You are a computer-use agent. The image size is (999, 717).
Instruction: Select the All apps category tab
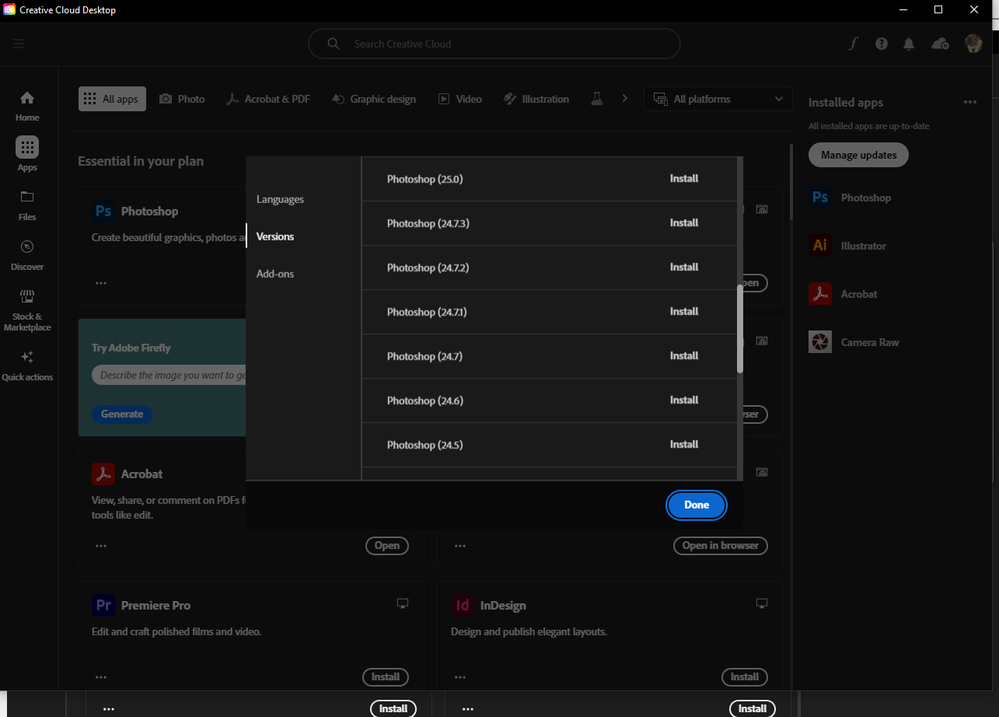point(112,99)
